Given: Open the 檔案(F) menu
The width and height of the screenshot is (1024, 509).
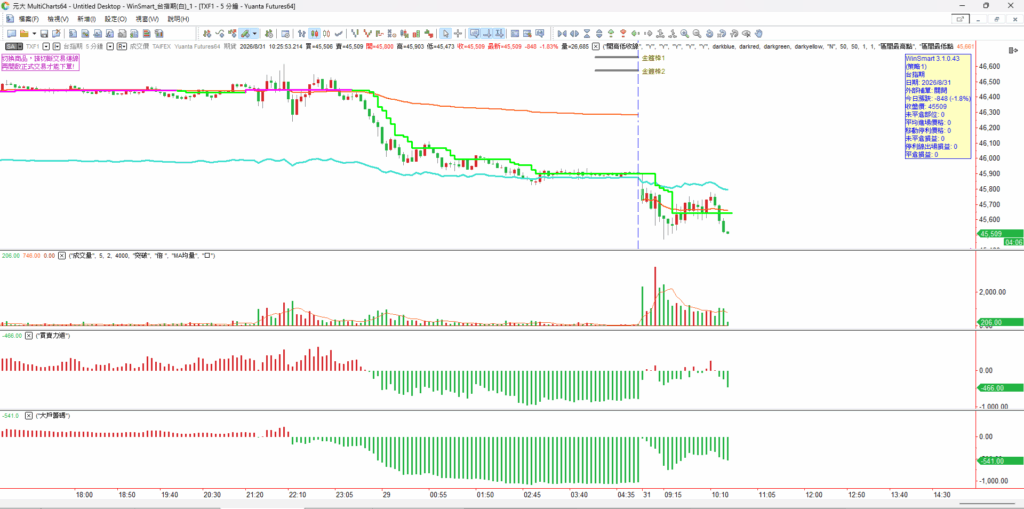Looking at the screenshot, I should click(28, 19).
